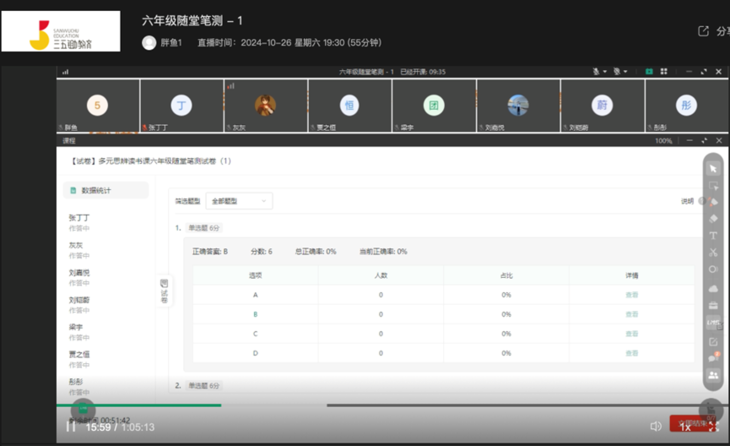Click the share icon at top right
This screenshot has width=730, height=446.
(703, 31)
